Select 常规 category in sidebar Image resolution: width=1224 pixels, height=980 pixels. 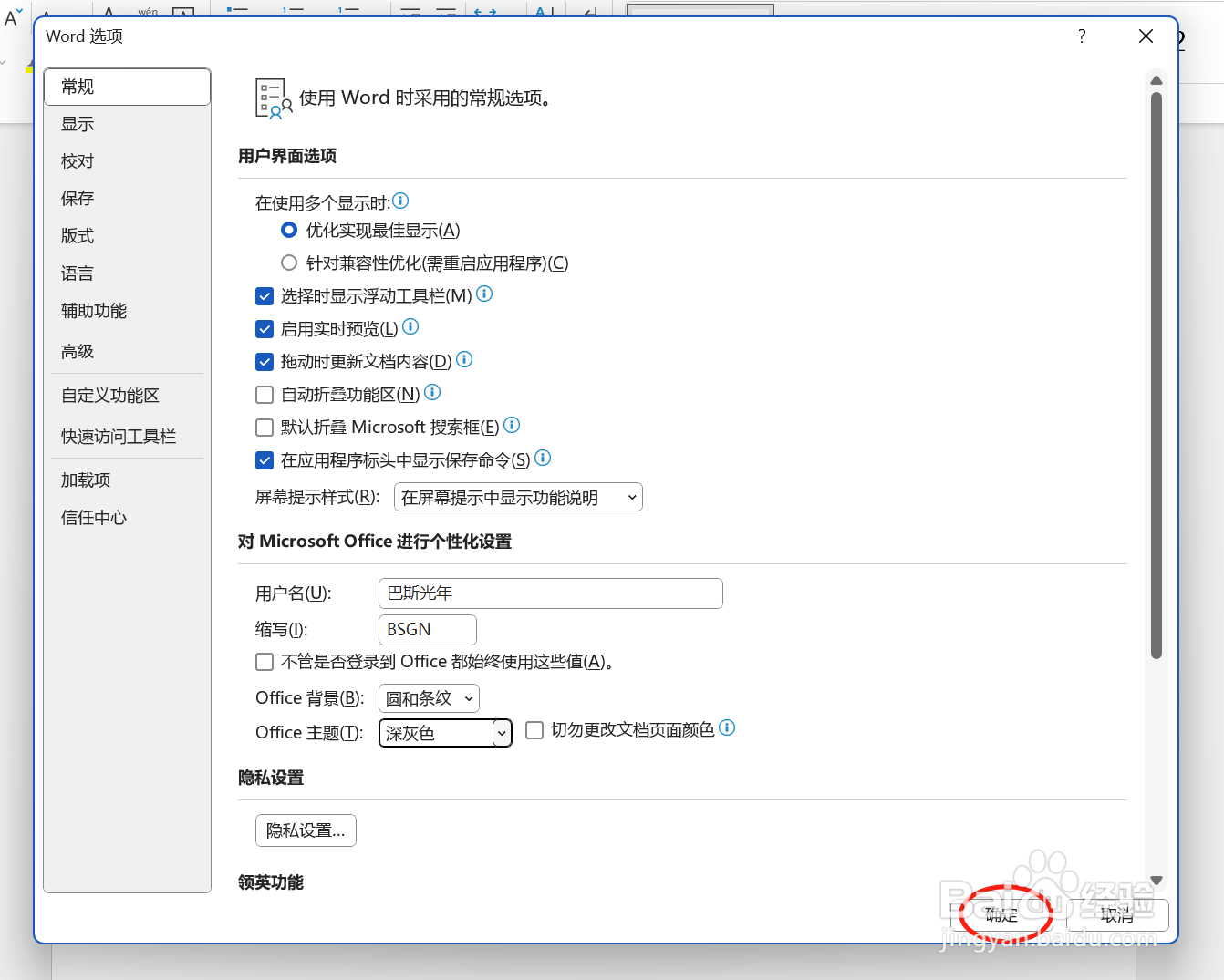(x=127, y=87)
